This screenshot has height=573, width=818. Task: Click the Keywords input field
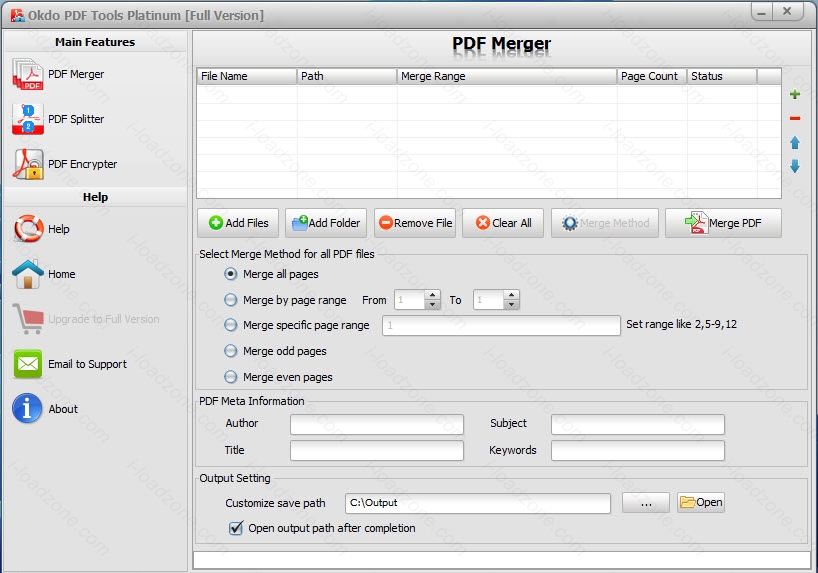[637, 450]
